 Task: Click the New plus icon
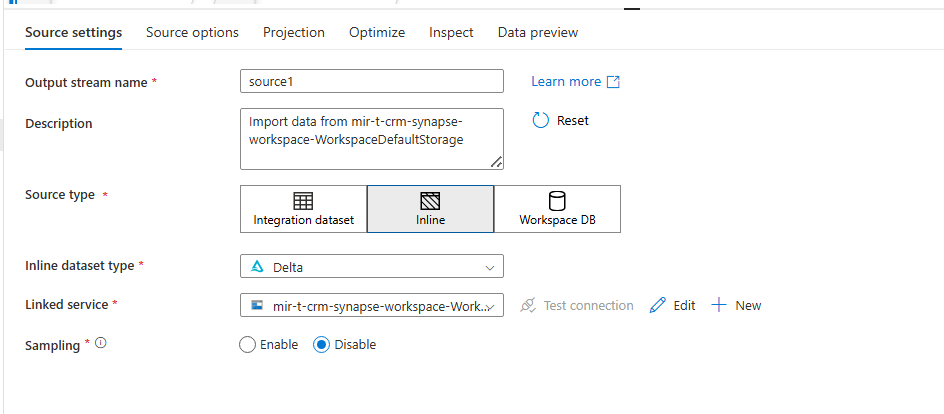pos(718,305)
